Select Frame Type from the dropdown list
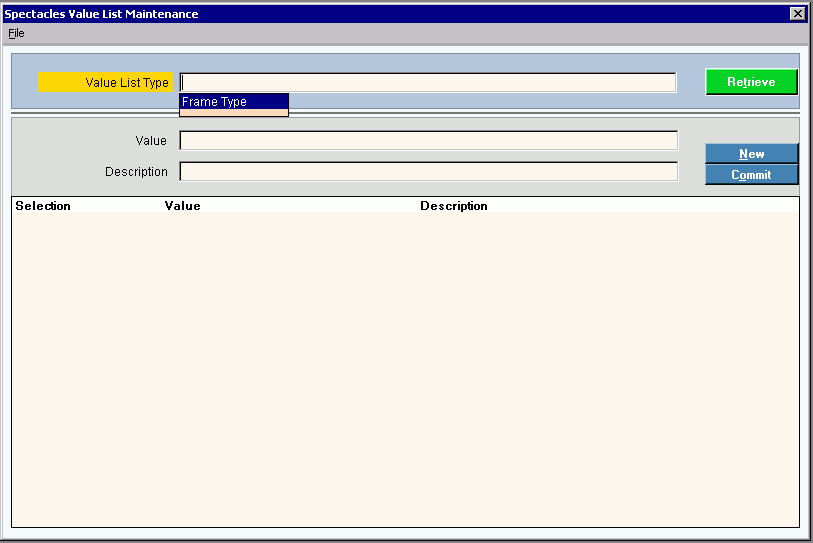Screen dimensions: 813x543 [x=234, y=101]
